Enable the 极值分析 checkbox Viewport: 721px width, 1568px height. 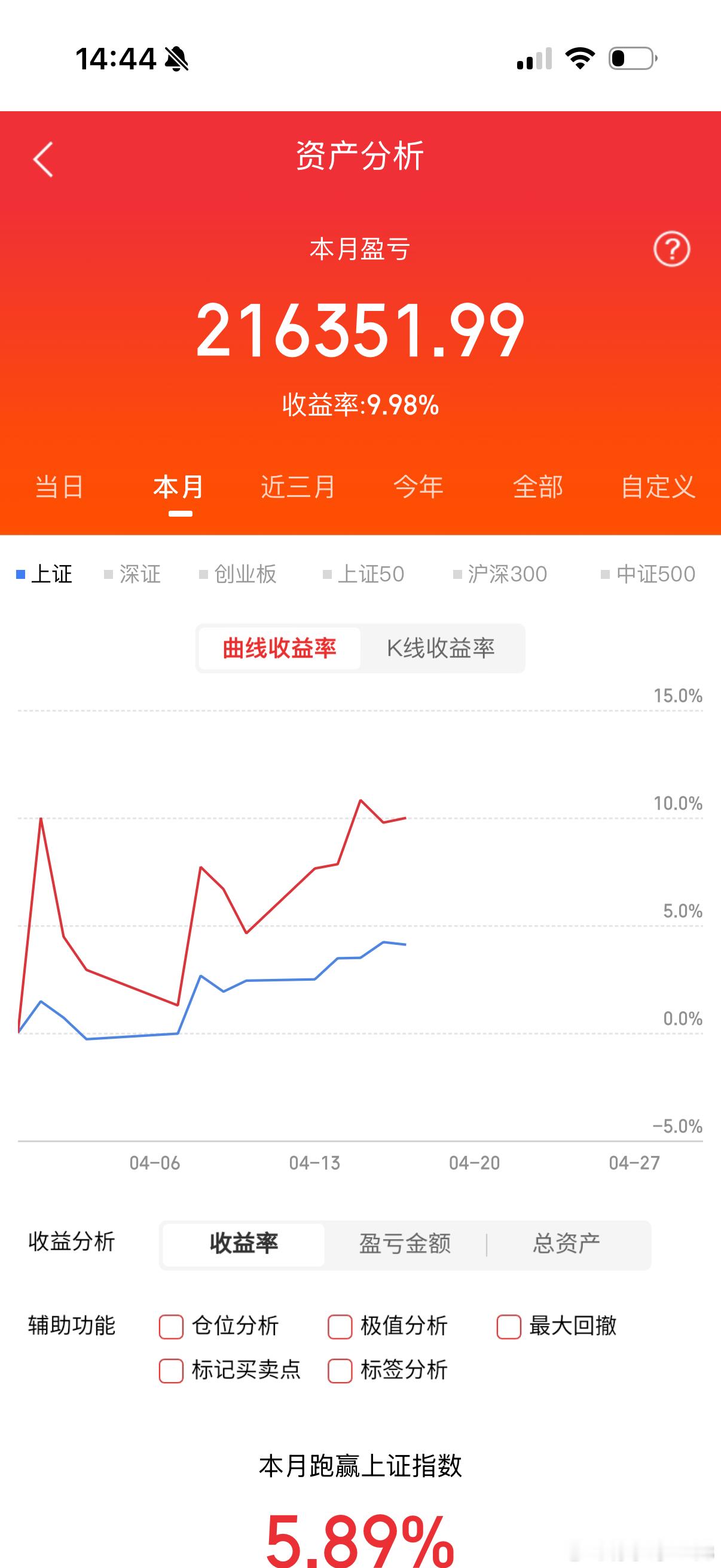tap(340, 1326)
